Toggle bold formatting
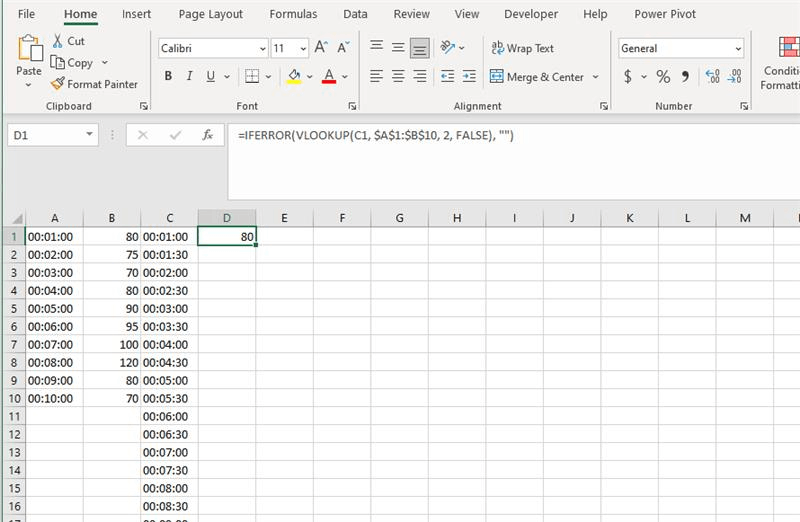 click(x=168, y=77)
